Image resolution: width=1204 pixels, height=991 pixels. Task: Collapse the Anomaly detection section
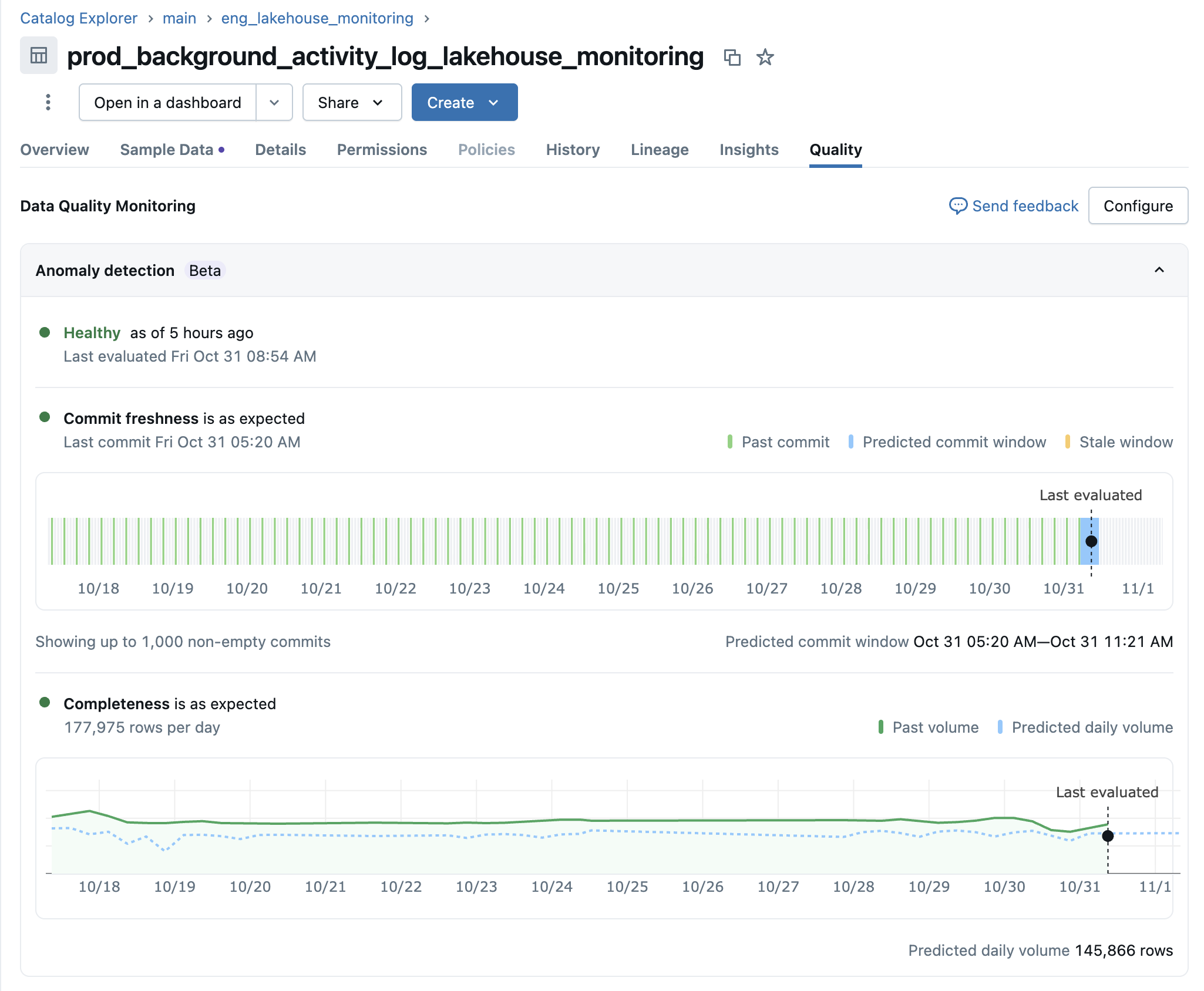[1159, 270]
